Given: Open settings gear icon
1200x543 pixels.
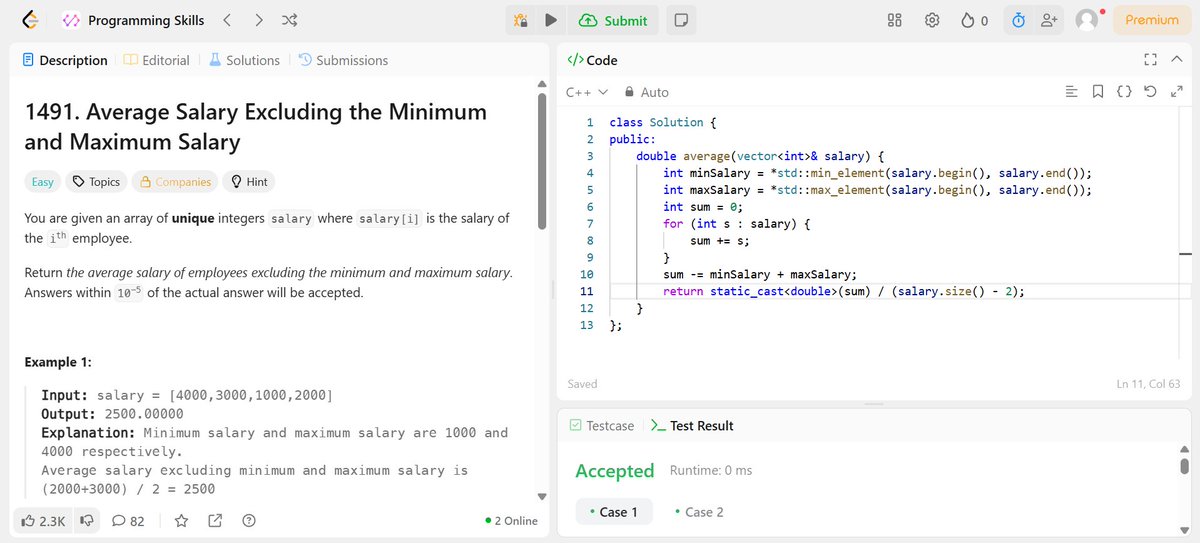Looking at the screenshot, I should point(932,20).
